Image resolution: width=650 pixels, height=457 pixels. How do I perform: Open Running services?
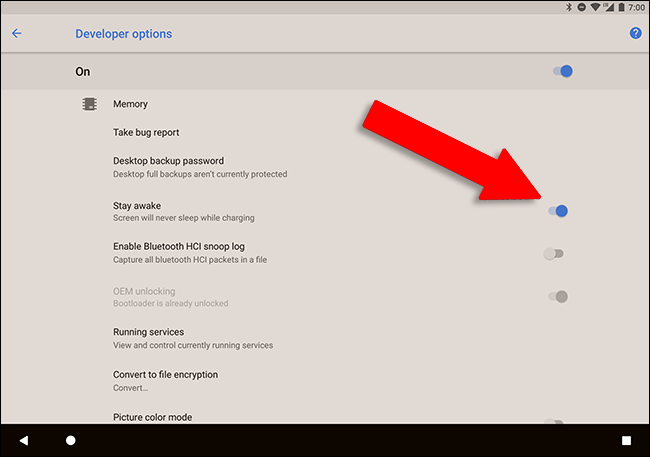pos(148,332)
